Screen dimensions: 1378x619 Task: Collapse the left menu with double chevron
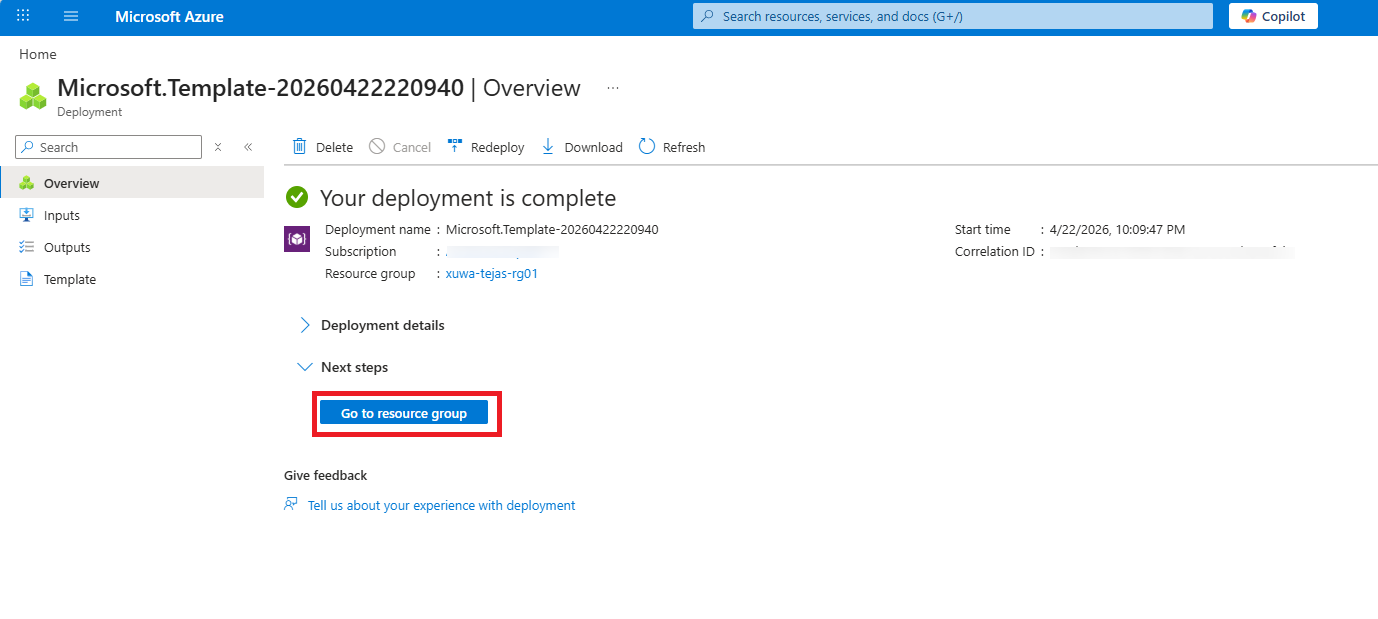click(x=248, y=147)
